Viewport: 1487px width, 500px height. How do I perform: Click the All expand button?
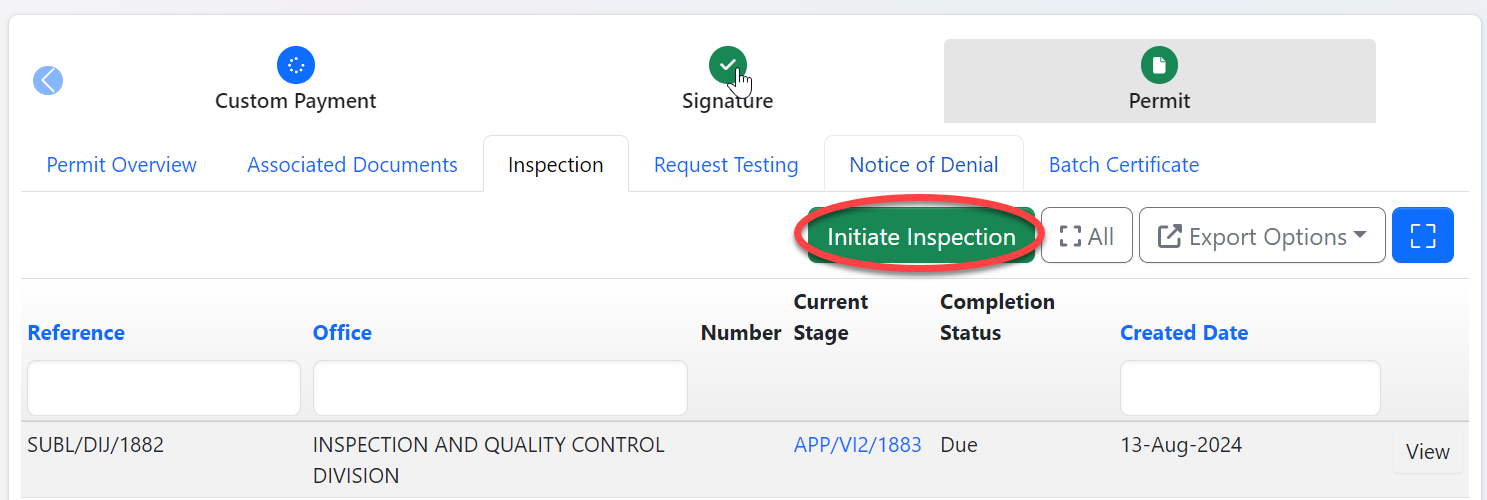(x=1086, y=236)
